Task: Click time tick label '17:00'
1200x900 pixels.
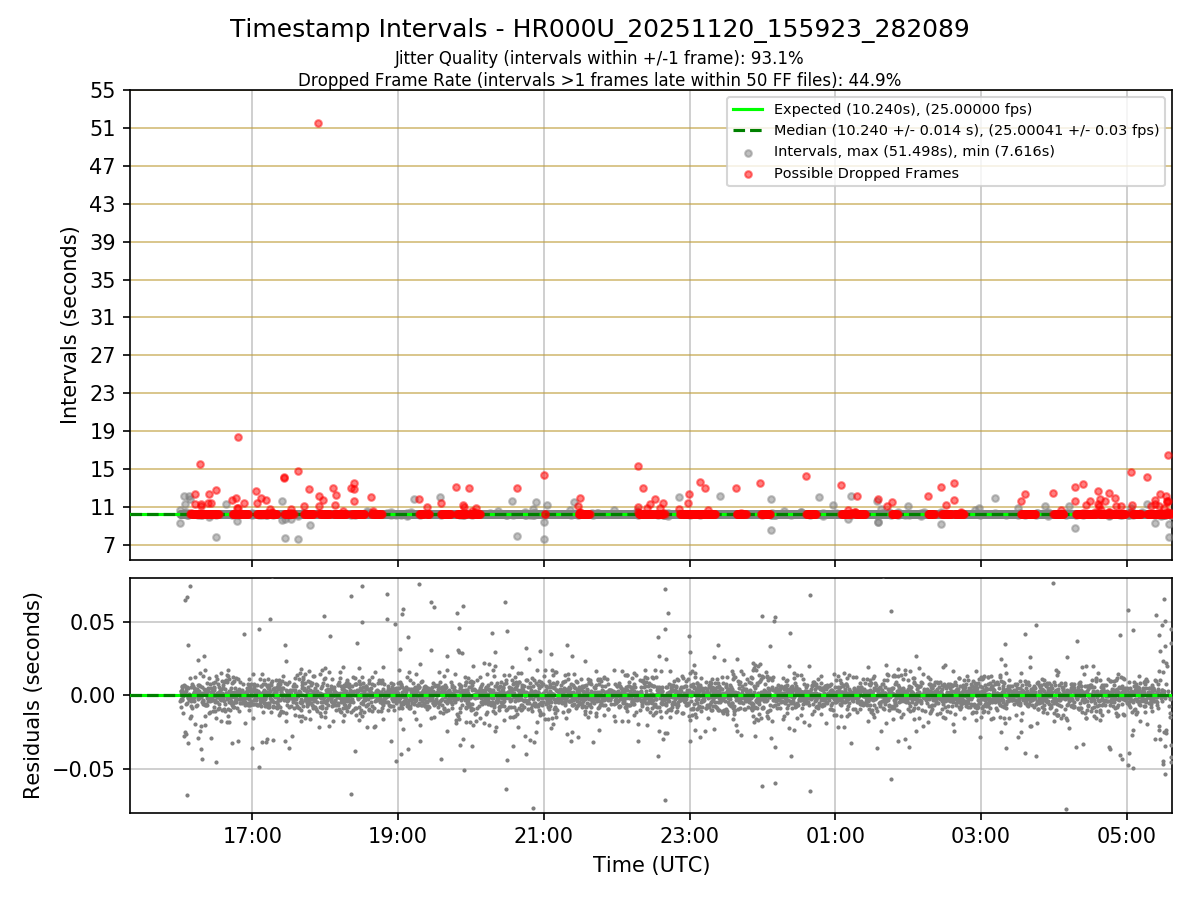Action: [252, 835]
